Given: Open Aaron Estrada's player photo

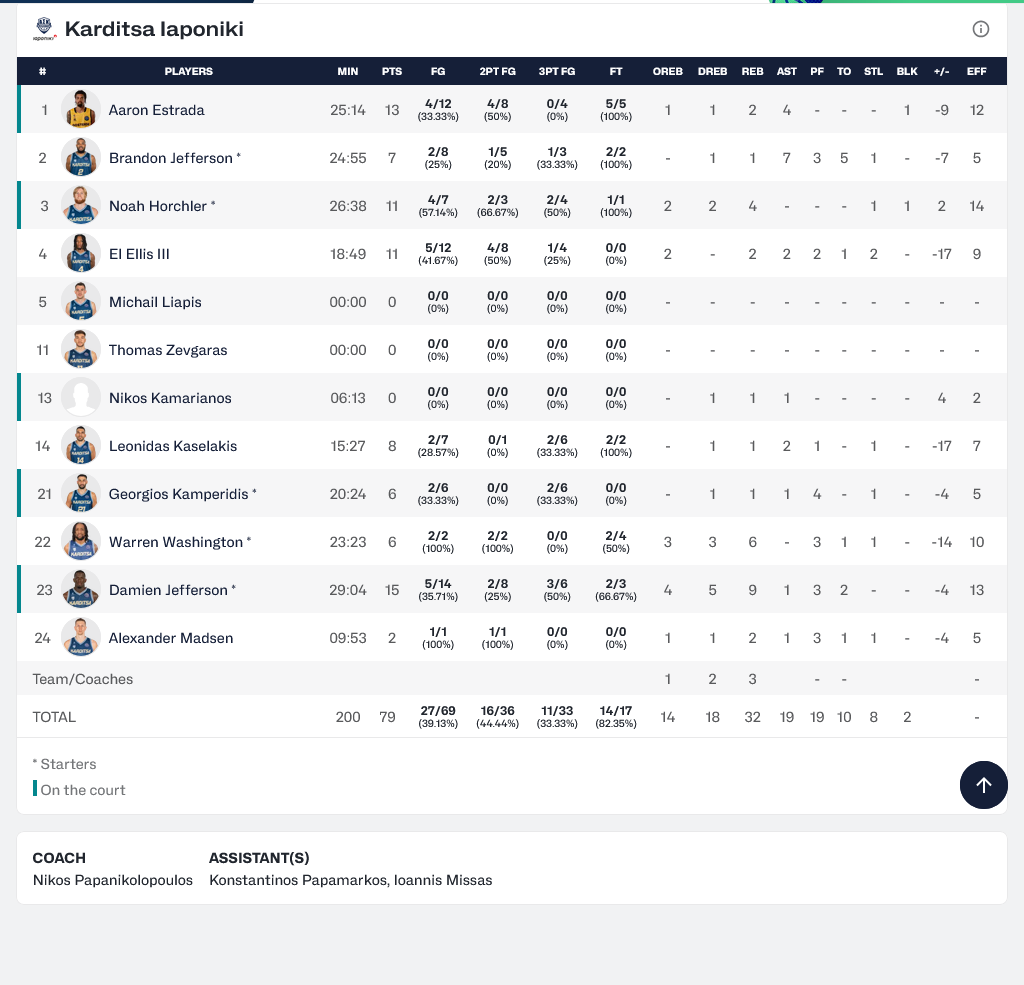Looking at the screenshot, I should (81, 110).
